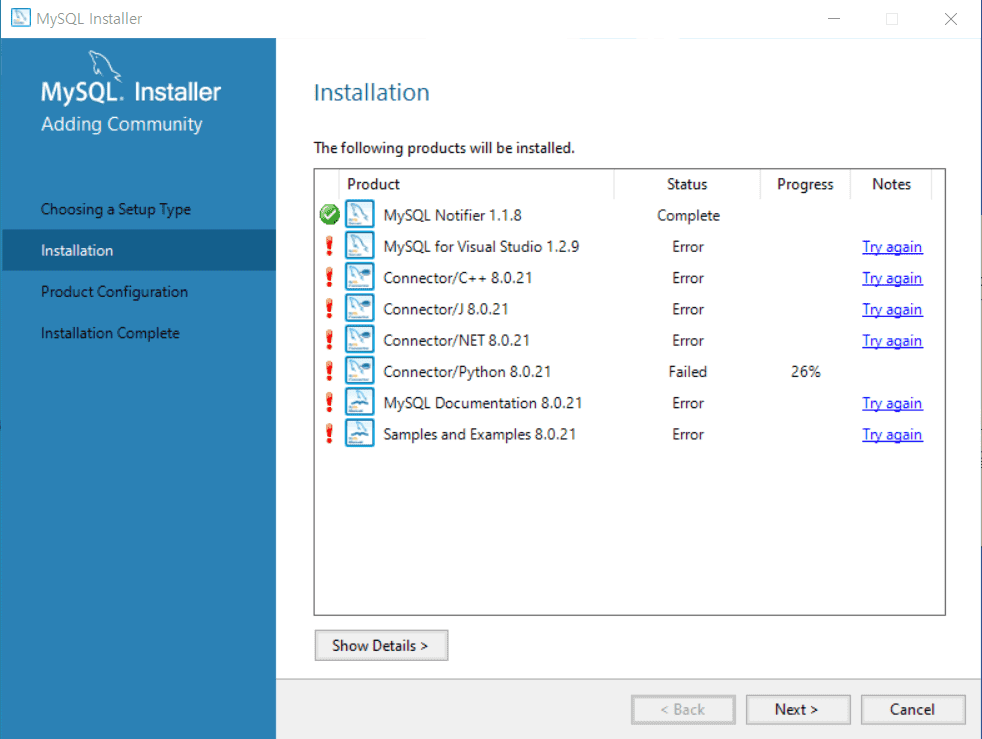
Task: Go to Choosing a Setup Type step
Action: click(116, 209)
